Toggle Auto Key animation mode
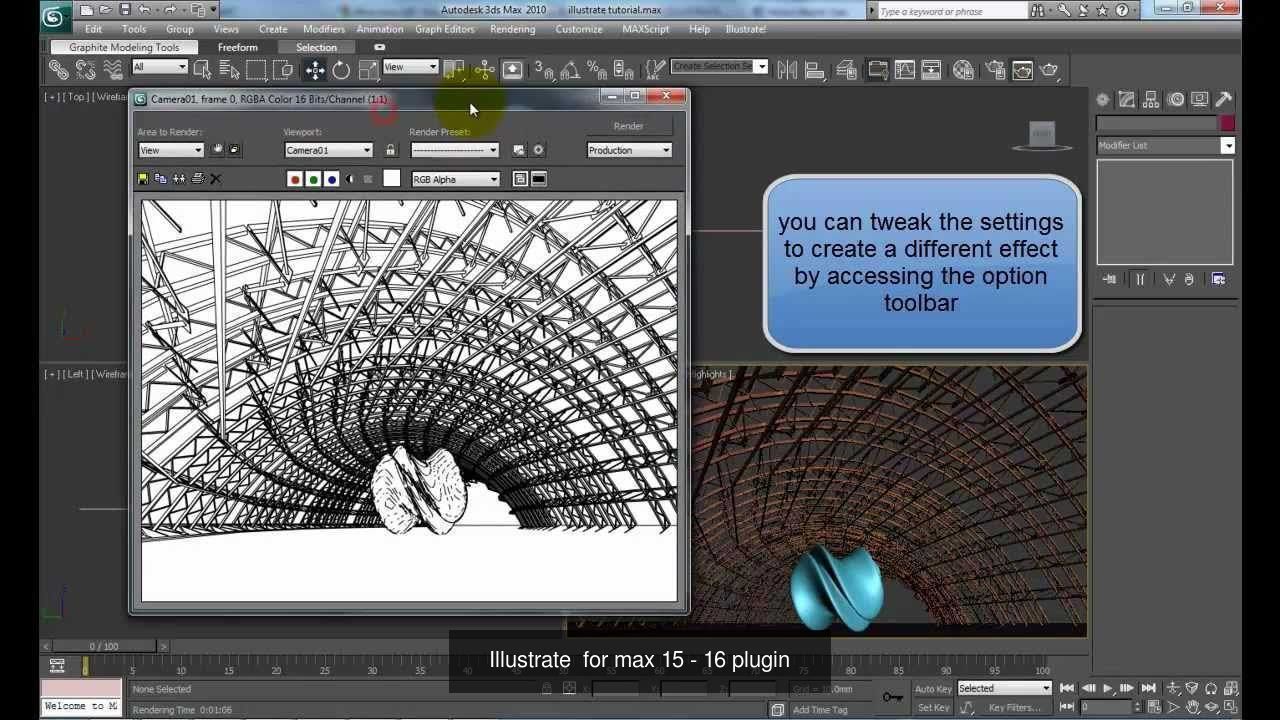This screenshot has height=720, width=1280. pyautogui.click(x=933, y=689)
